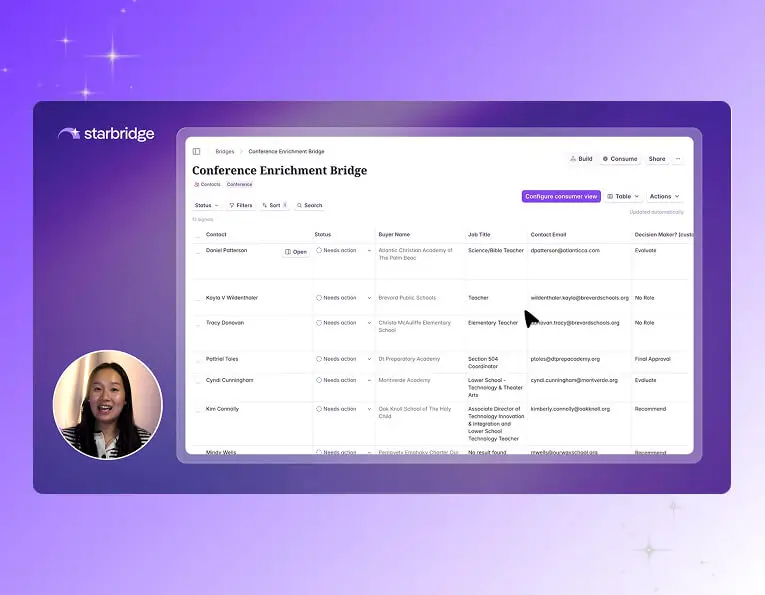Click Dt Preparatory Academy buyer cell

pyautogui.click(x=409, y=359)
